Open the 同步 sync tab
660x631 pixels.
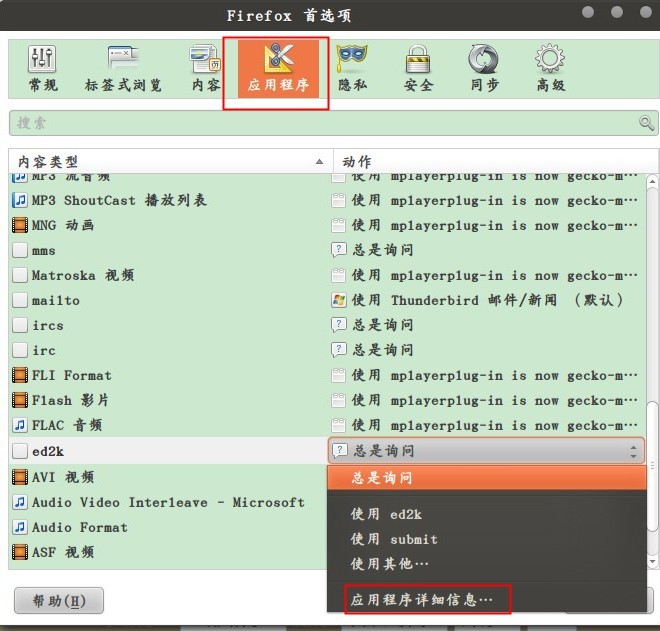pos(484,69)
